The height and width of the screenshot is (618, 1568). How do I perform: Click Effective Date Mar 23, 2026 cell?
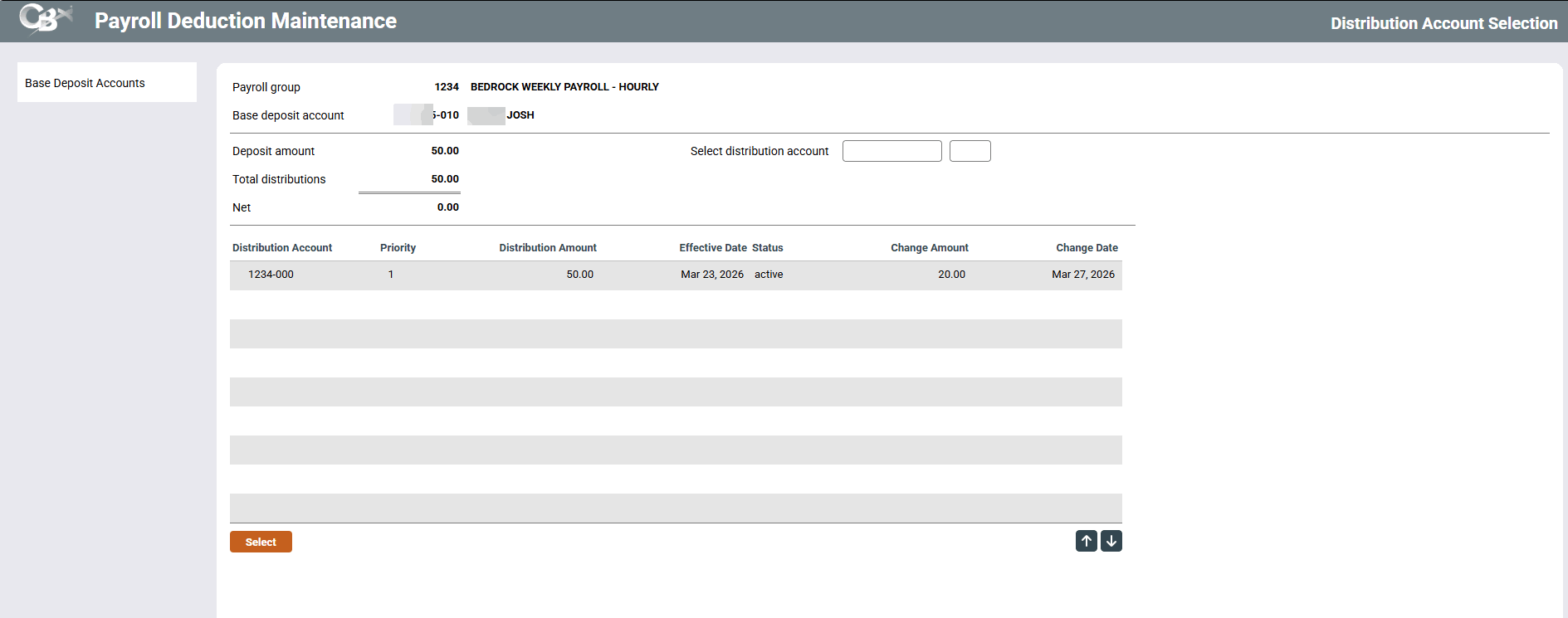[711, 275]
